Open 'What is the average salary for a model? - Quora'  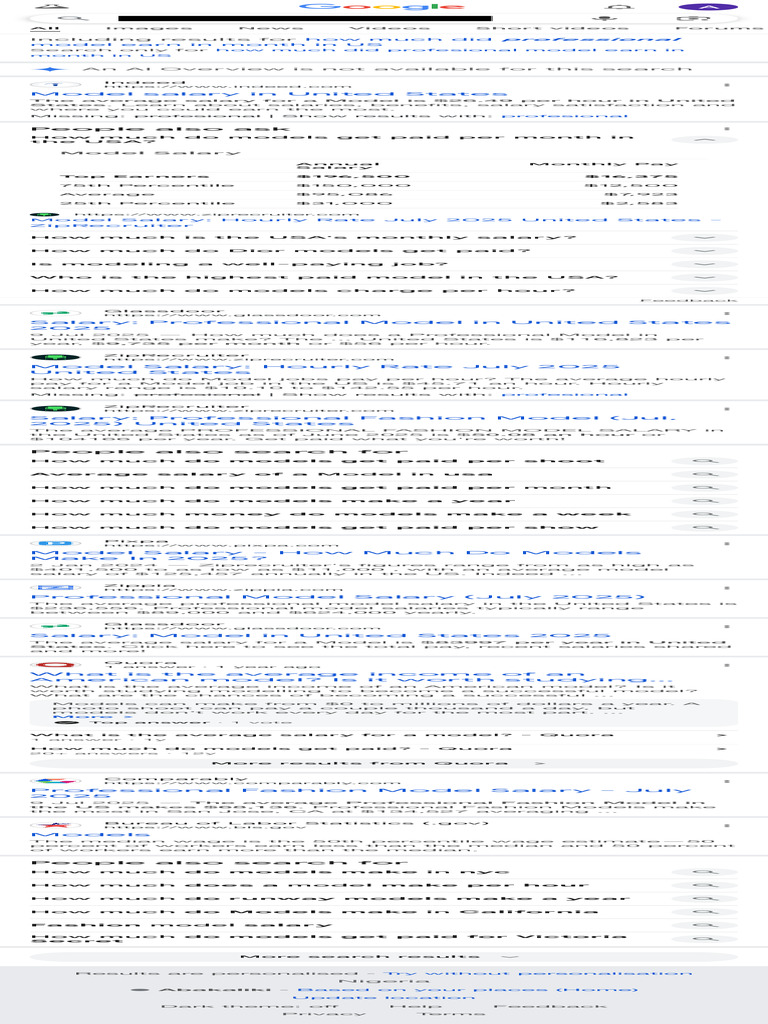pos(322,735)
